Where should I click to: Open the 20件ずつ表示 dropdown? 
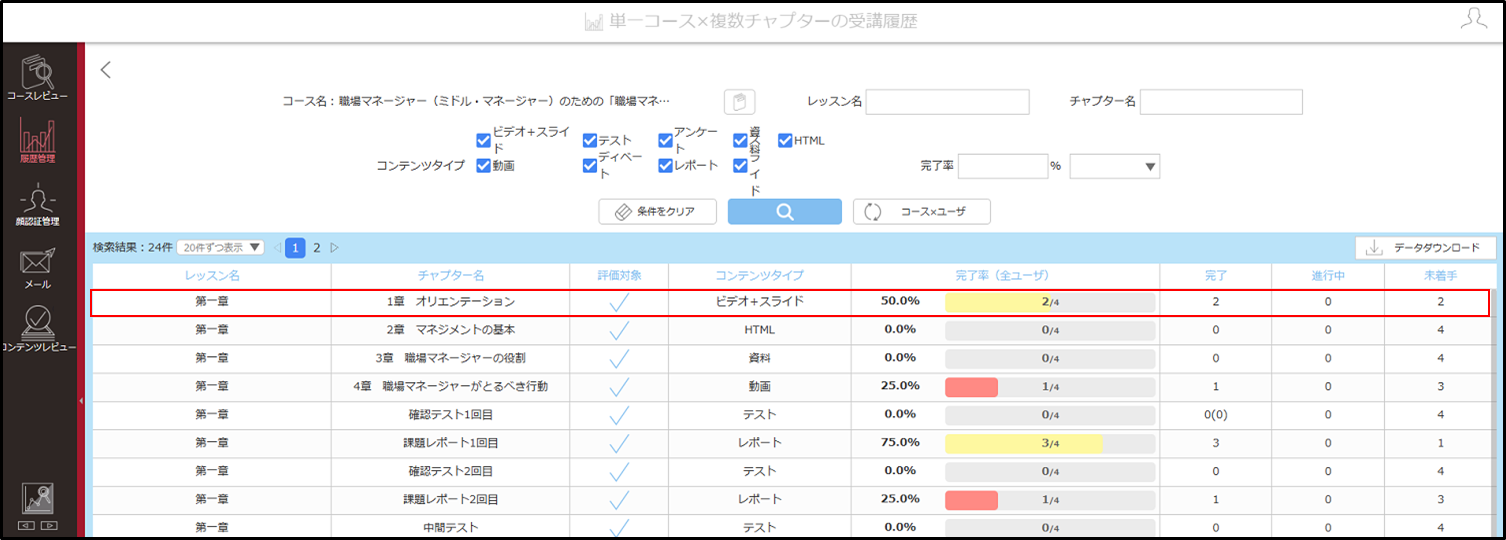pyautogui.click(x=220, y=247)
